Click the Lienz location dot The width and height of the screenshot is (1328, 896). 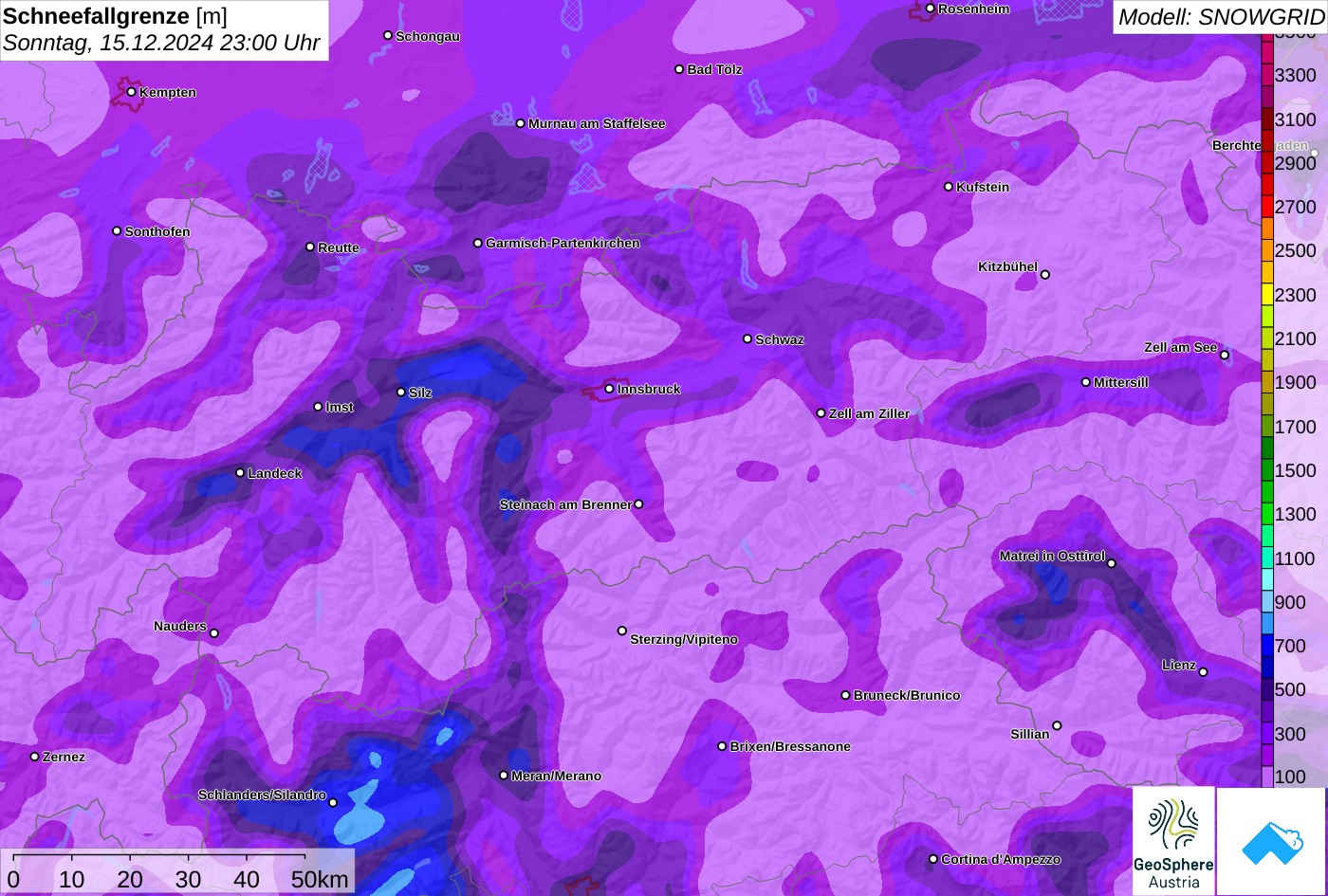click(x=1203, y=672)
